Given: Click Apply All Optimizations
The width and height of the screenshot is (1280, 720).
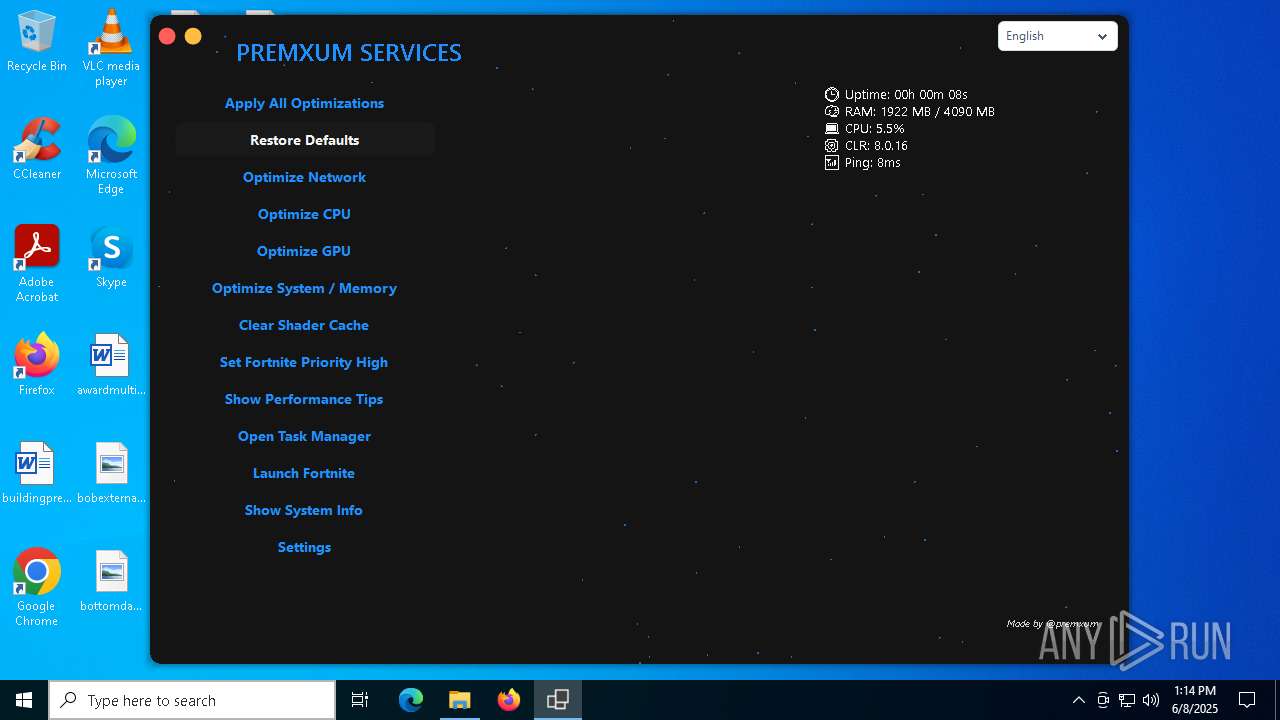Looking at the screenshot, I should (304, 103).
